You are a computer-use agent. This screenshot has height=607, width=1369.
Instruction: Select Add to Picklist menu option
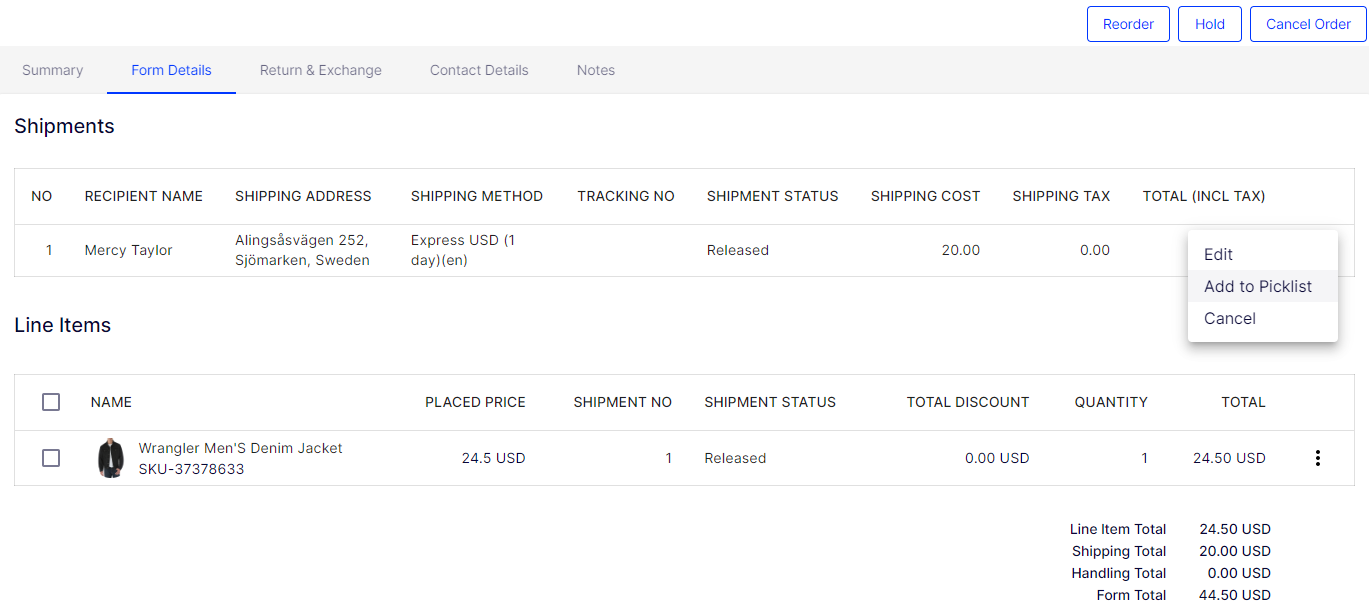point(1257,286)
